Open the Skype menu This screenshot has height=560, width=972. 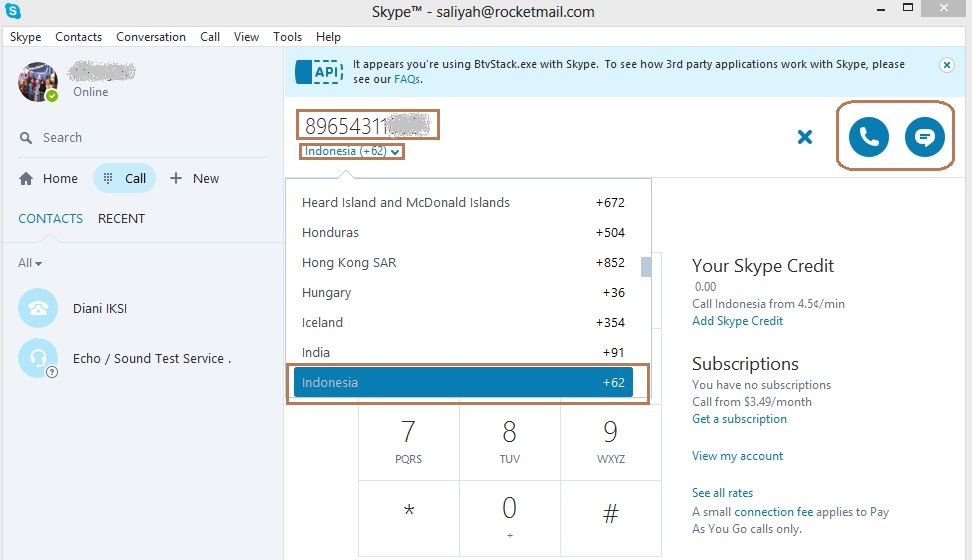[25, 37]
